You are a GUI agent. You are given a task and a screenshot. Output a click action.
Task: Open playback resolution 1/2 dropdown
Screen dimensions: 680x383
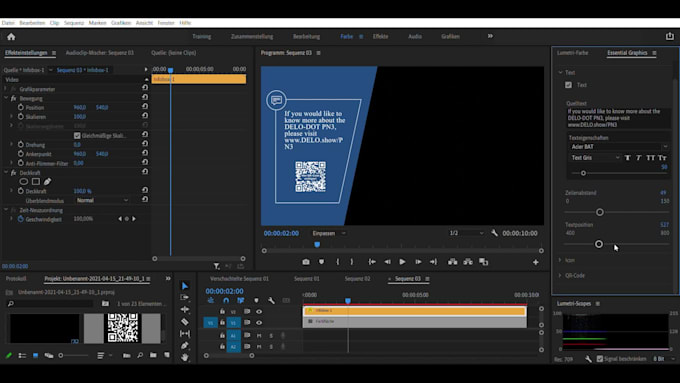(x=466, y=233)
